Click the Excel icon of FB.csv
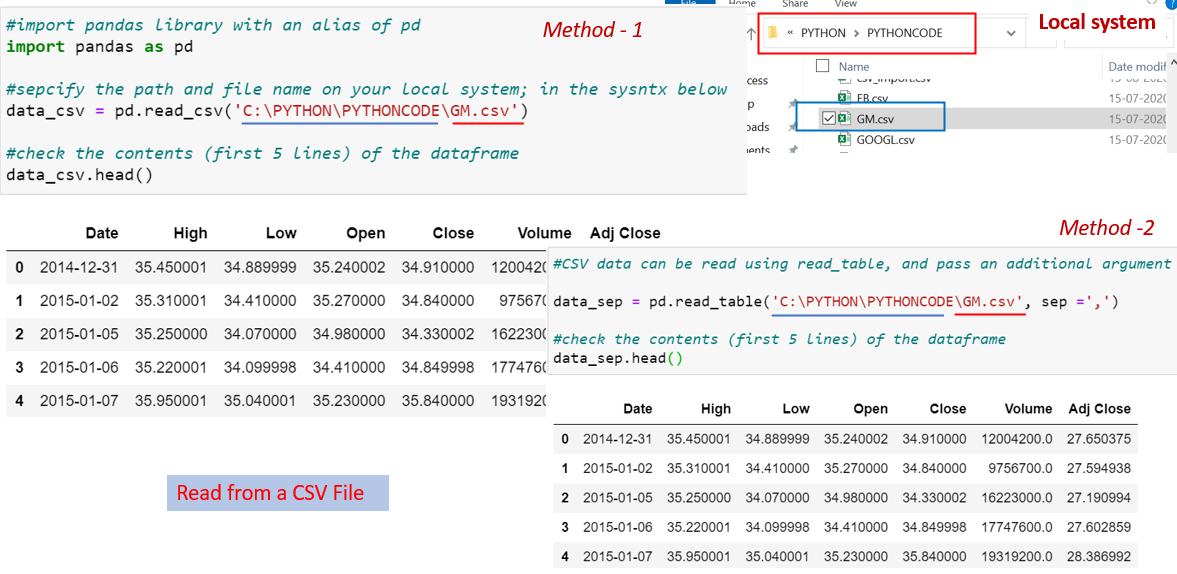 click(x=844, y=97)
